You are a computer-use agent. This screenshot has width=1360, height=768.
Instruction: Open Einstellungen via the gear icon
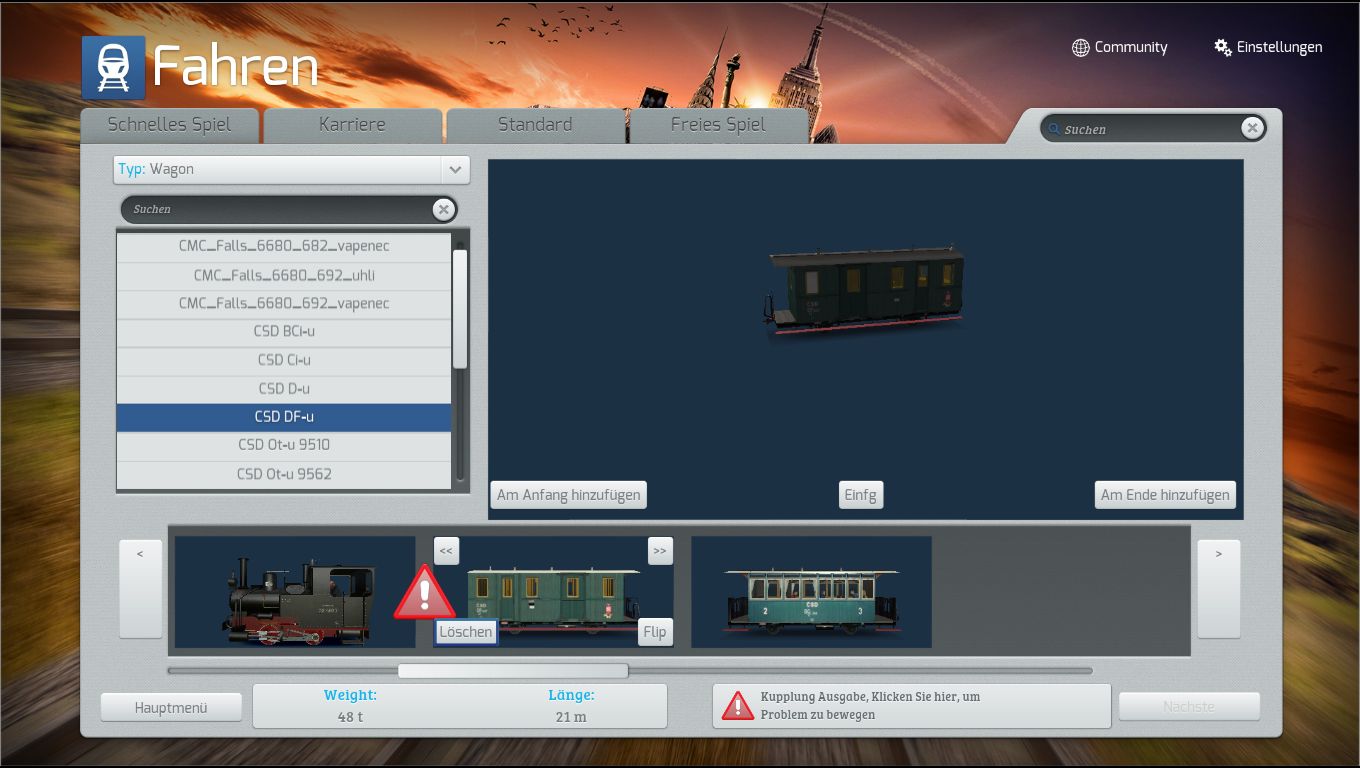(1223, 48)
